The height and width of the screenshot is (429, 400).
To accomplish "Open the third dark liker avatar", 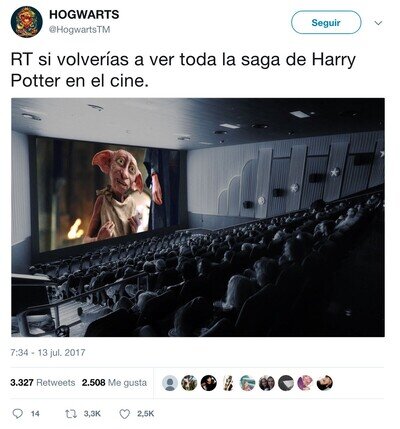I will (209, 383).
